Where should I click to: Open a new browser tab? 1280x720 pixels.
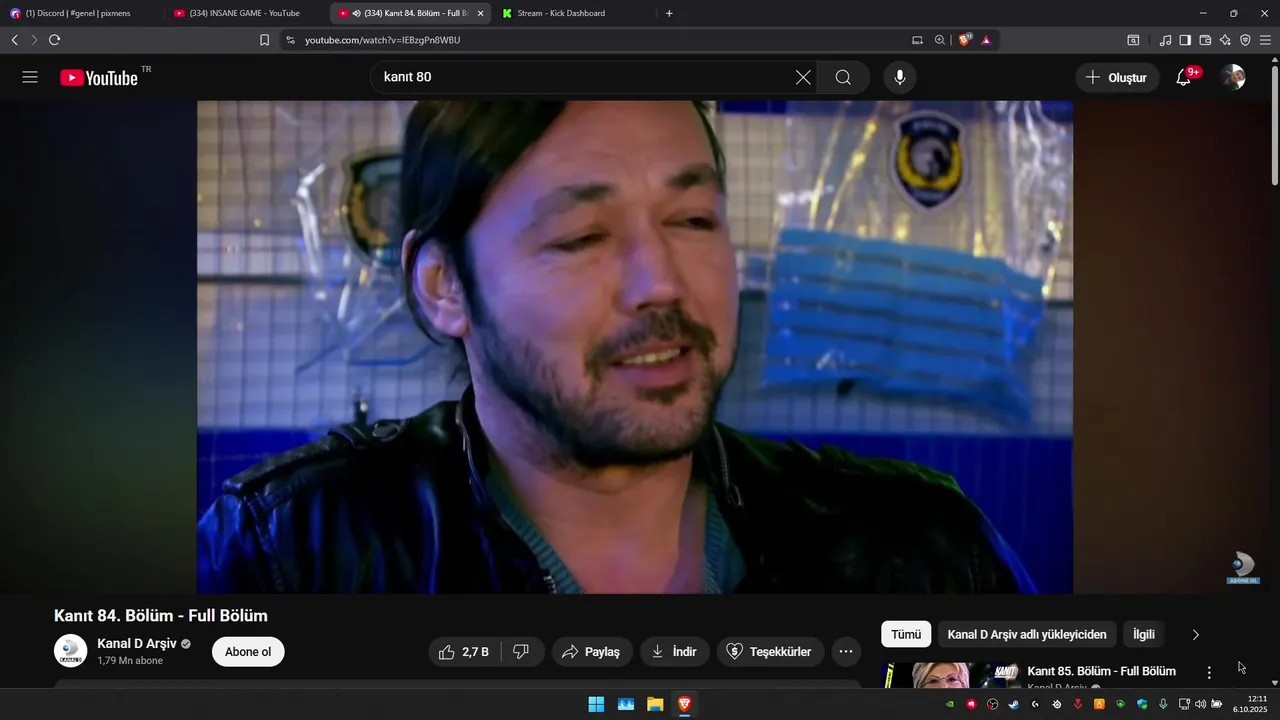pos(669,13)
